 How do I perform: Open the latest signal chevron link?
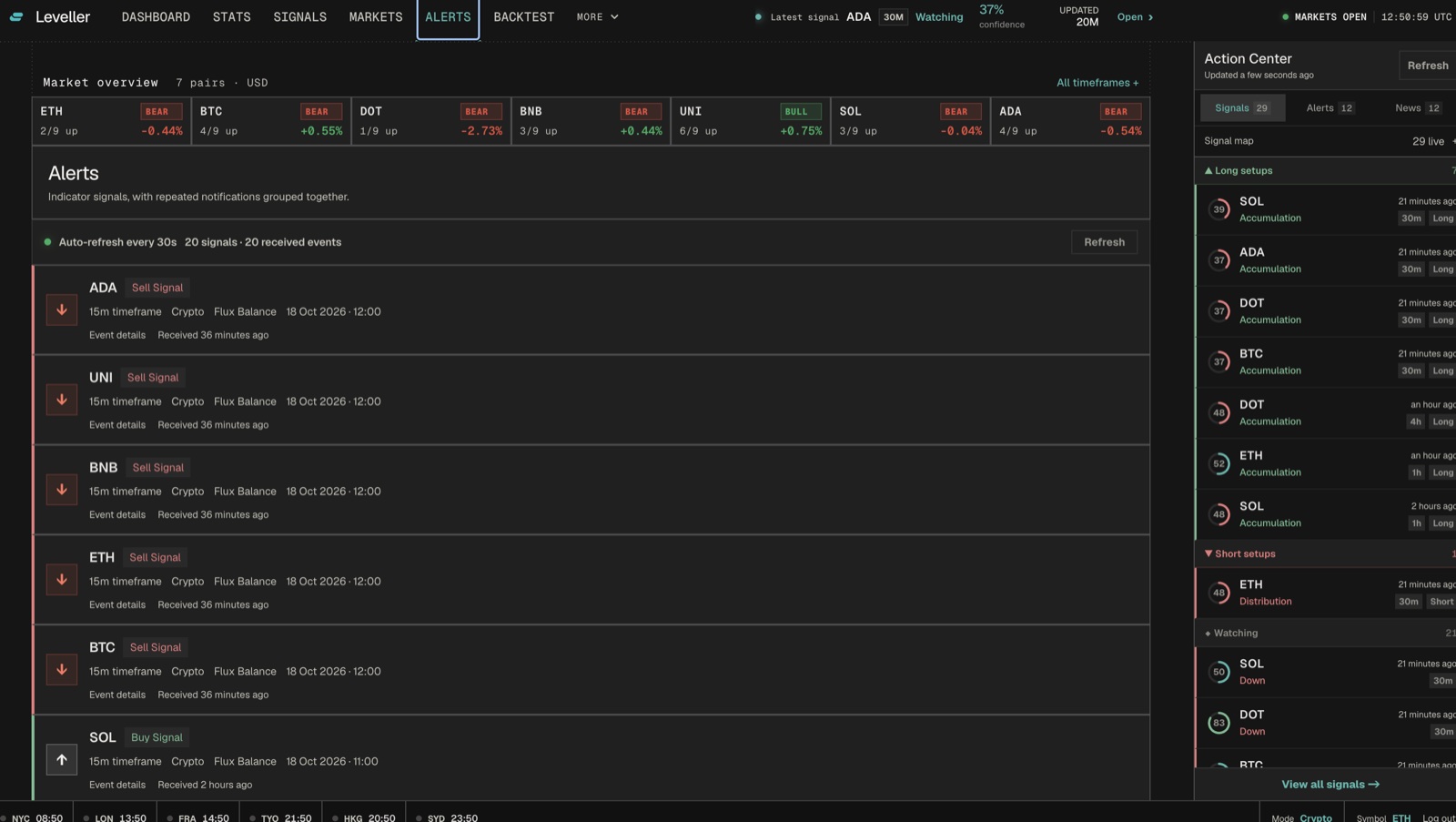[x=1135, y=17]
